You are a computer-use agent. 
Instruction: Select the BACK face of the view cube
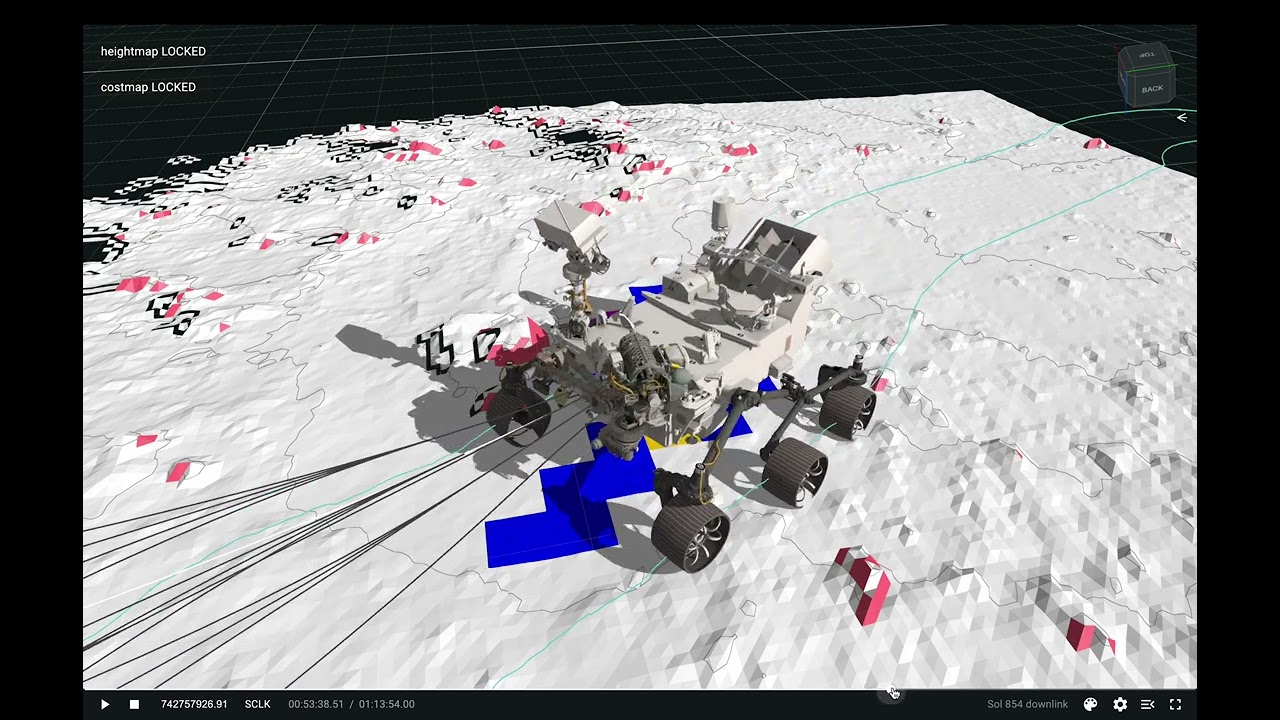coord(1152,89)
